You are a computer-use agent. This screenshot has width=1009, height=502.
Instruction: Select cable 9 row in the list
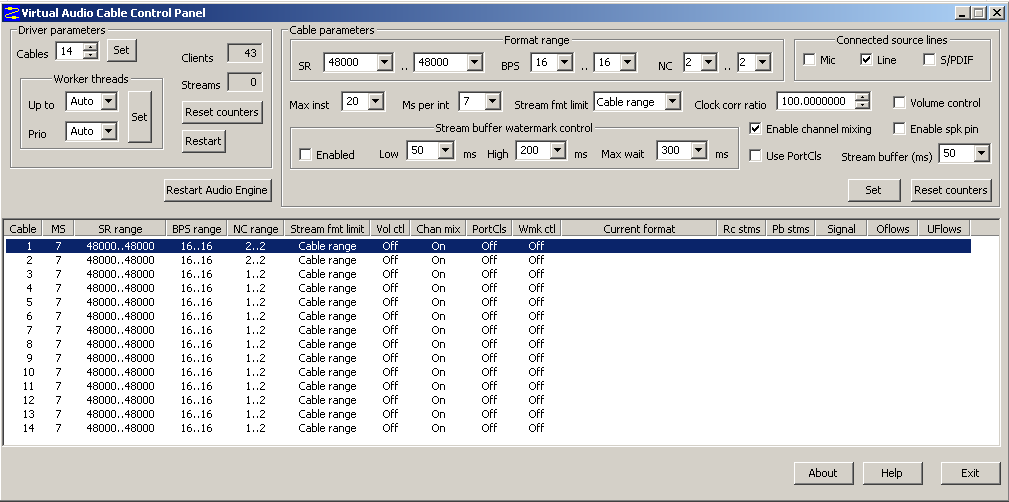pyautogui.click(x=488, y=358)
